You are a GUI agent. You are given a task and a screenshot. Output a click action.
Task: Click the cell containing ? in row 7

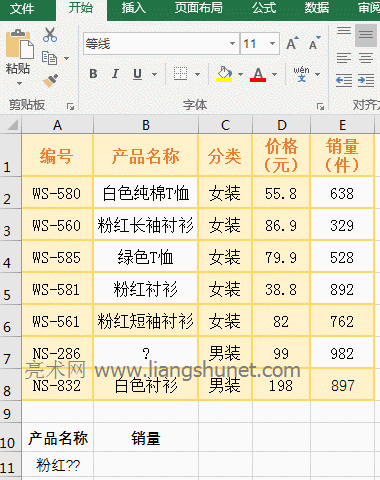point(146,353)
